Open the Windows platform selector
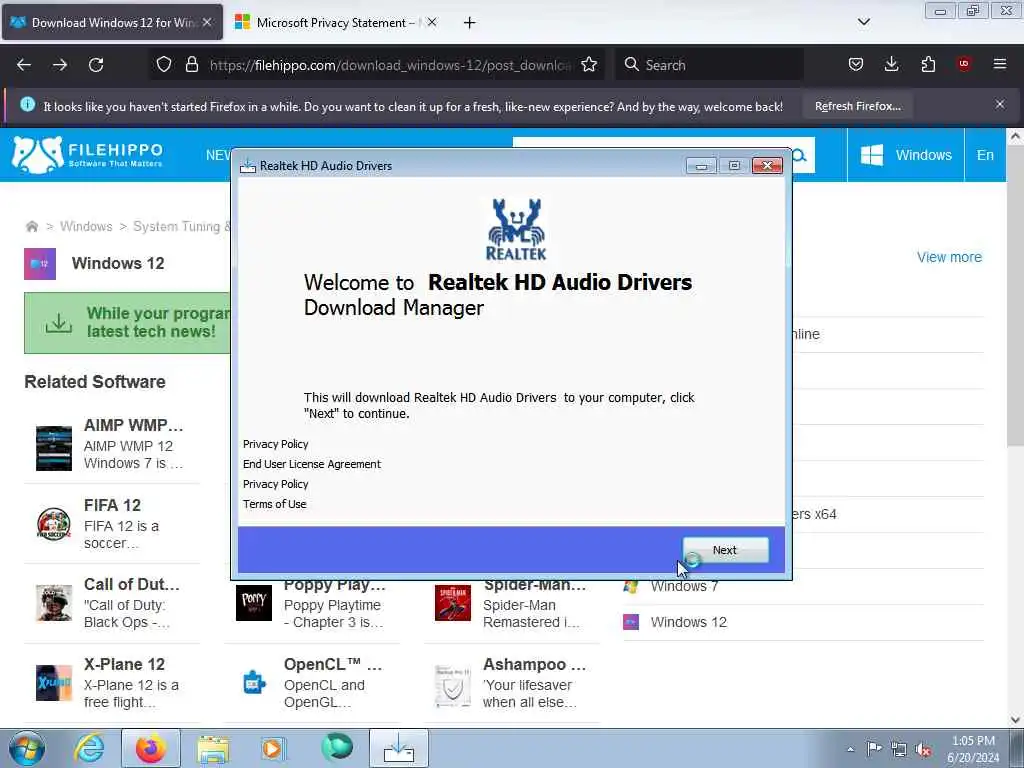1024x768 pixels. (x=906, y=155)
